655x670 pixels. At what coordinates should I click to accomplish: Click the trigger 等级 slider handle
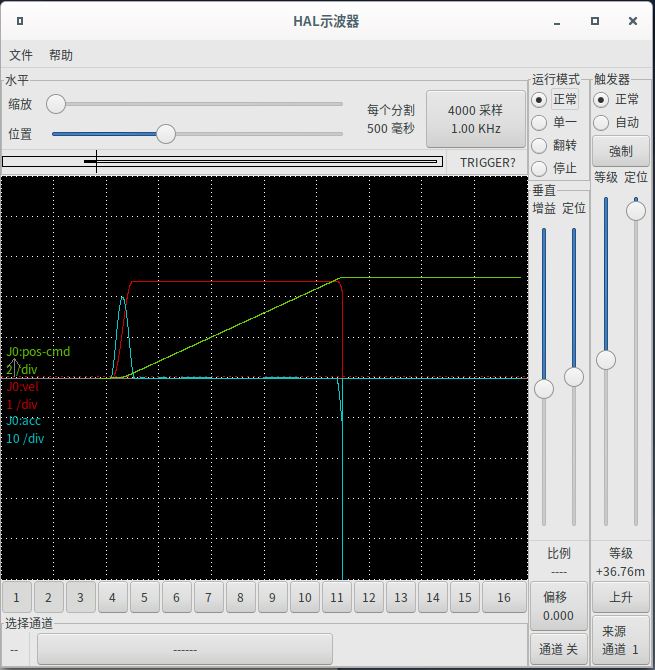pyautogui.click(x=606, y=360)
